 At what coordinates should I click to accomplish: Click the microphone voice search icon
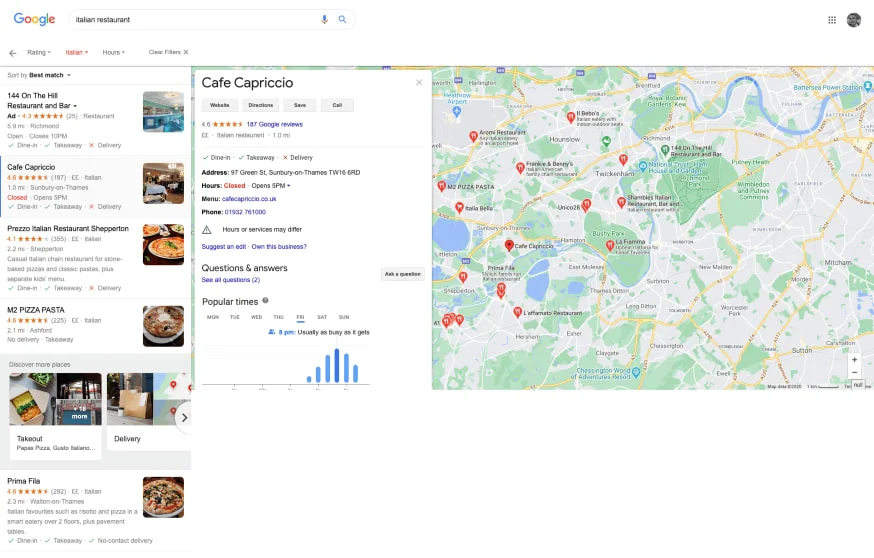(x=324, y=20)
